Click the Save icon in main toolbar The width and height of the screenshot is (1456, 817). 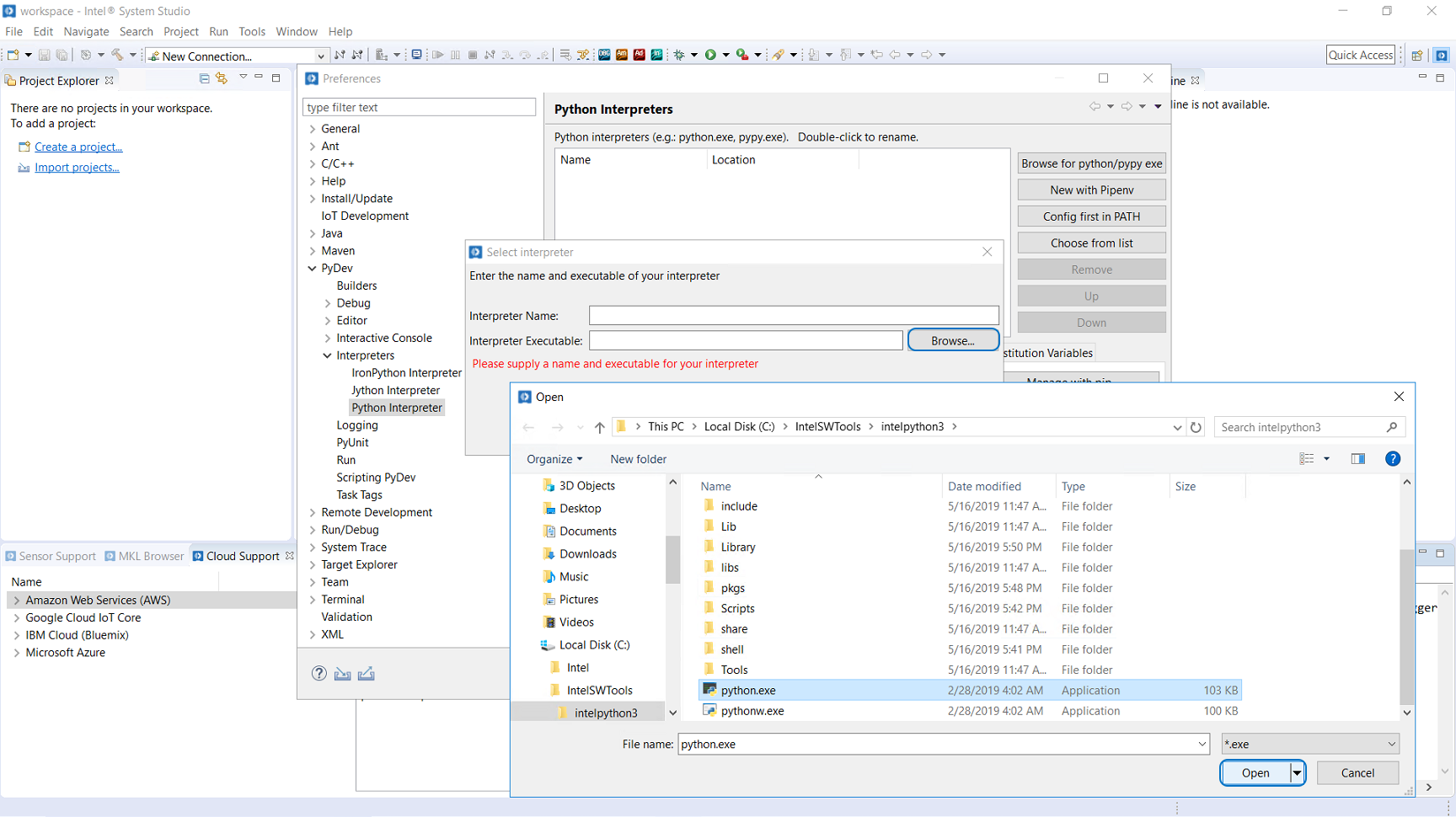[44, 55]
